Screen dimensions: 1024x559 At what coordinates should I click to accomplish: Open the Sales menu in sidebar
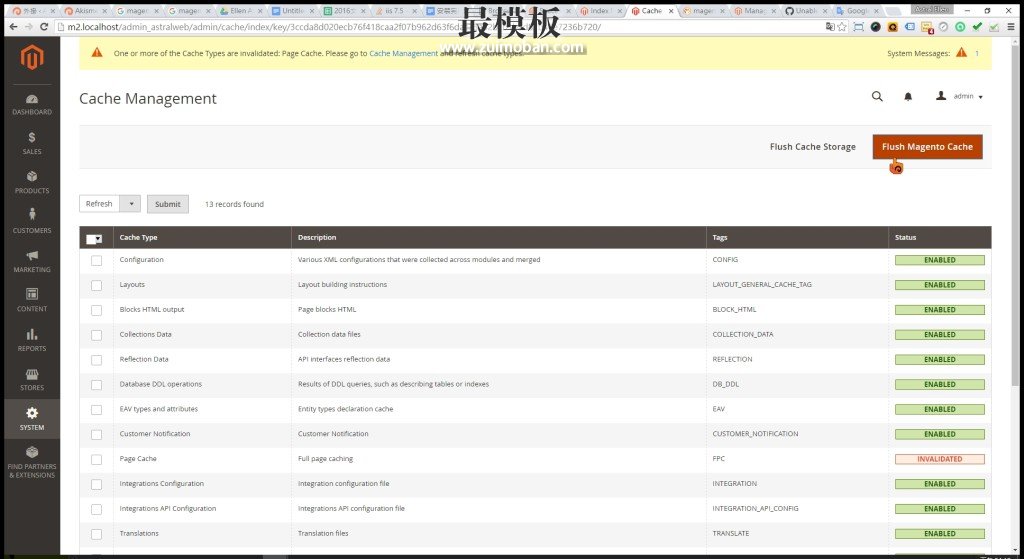(x=31, y=144)
